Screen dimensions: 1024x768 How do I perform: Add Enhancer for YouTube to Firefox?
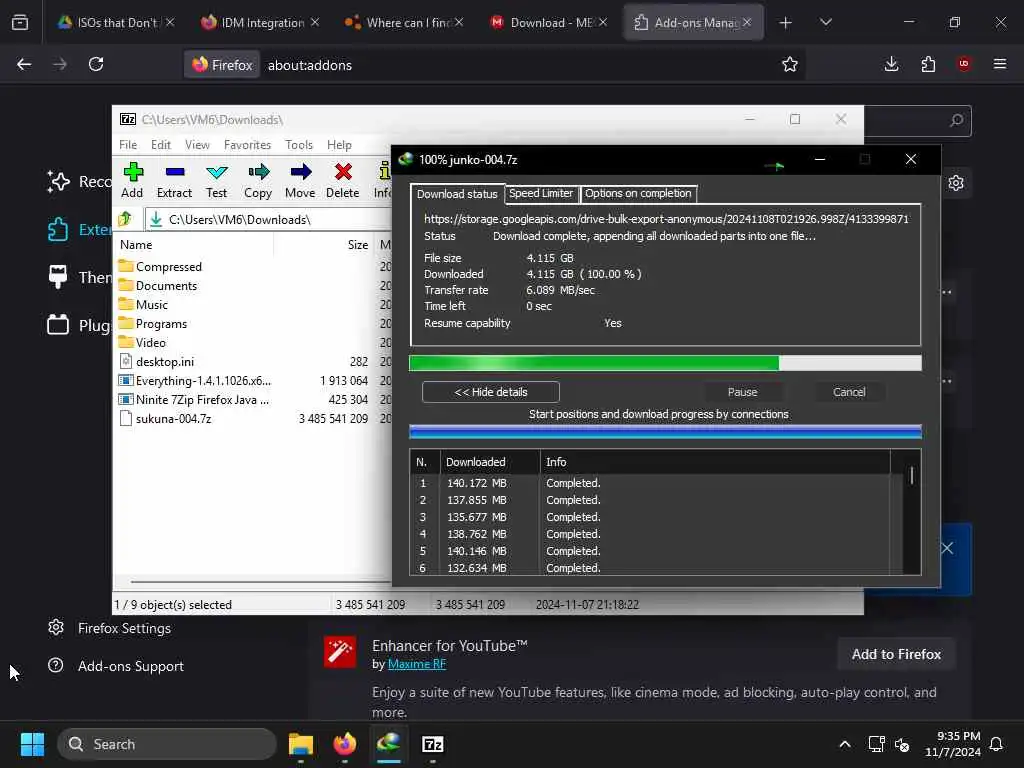click(896, 654)
